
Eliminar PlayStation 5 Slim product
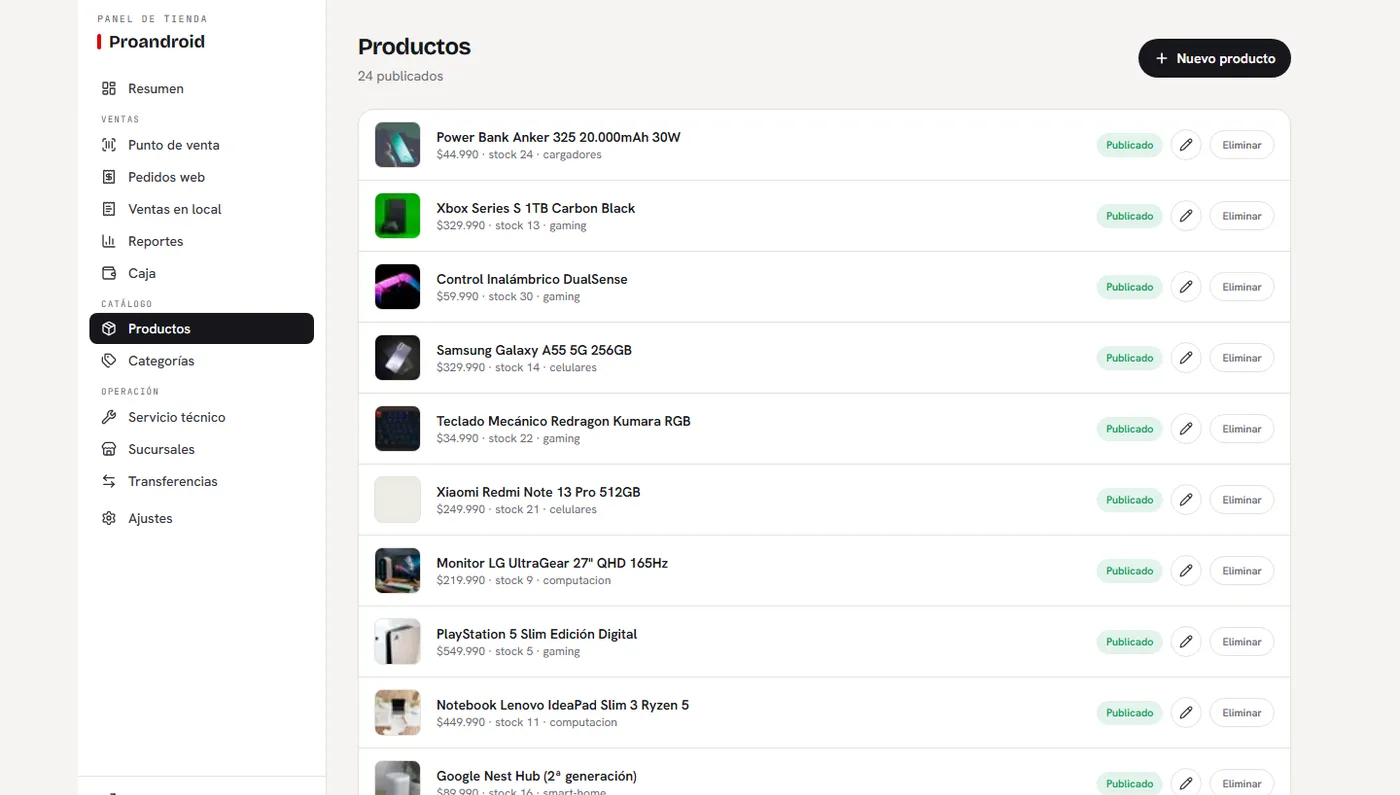1242,642
